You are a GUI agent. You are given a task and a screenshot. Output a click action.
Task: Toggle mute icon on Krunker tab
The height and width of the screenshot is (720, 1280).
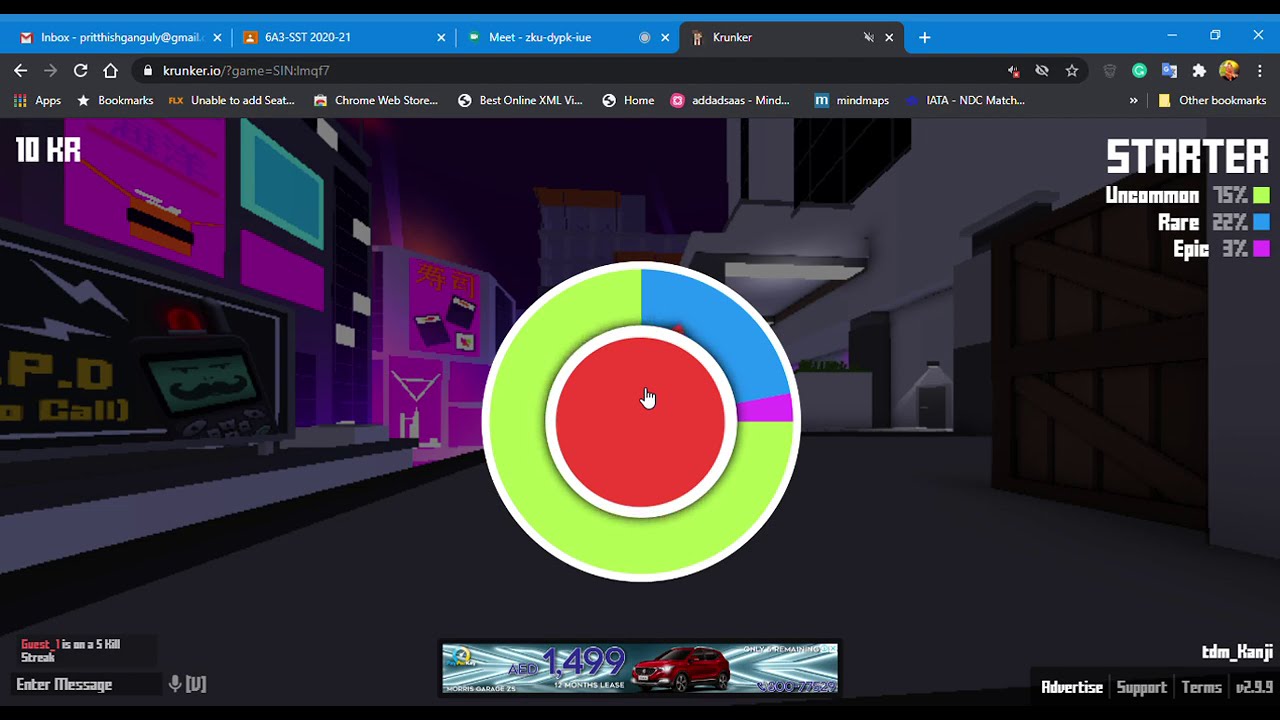[868, 37]
